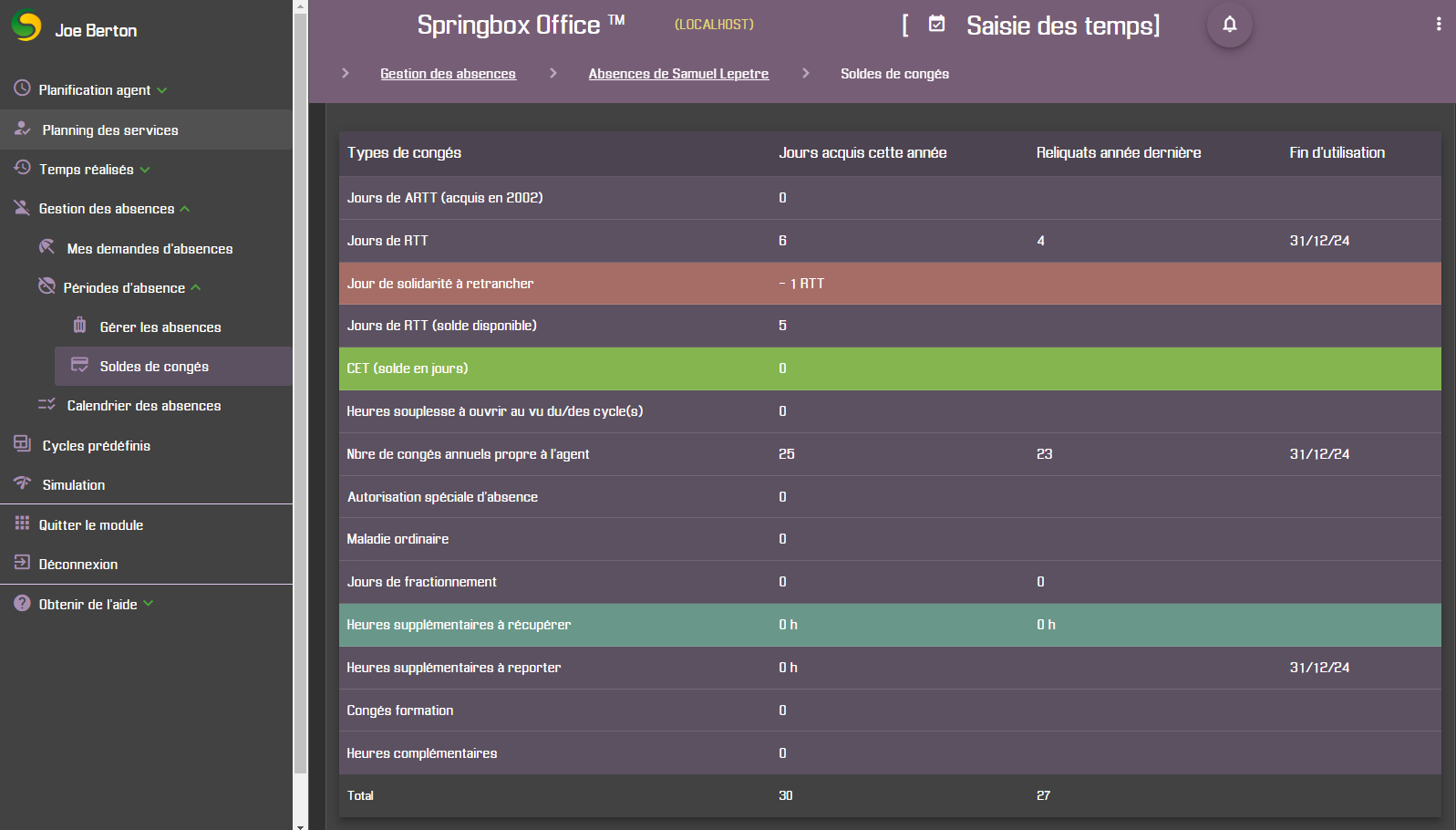This screenshot has height=830, width=1456.
Task: Click the Déconnexion exit icon
Action: 22,563
